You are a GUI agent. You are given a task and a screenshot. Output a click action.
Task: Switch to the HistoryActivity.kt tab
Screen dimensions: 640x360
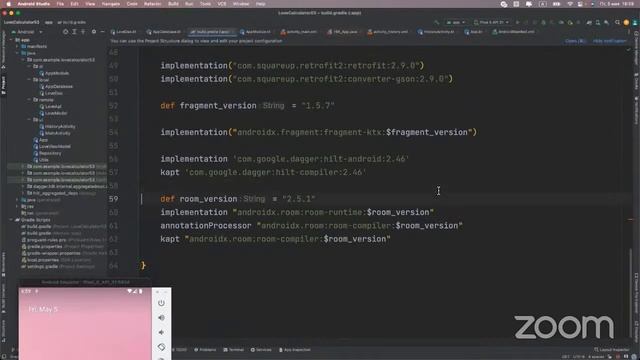(436, 32)
